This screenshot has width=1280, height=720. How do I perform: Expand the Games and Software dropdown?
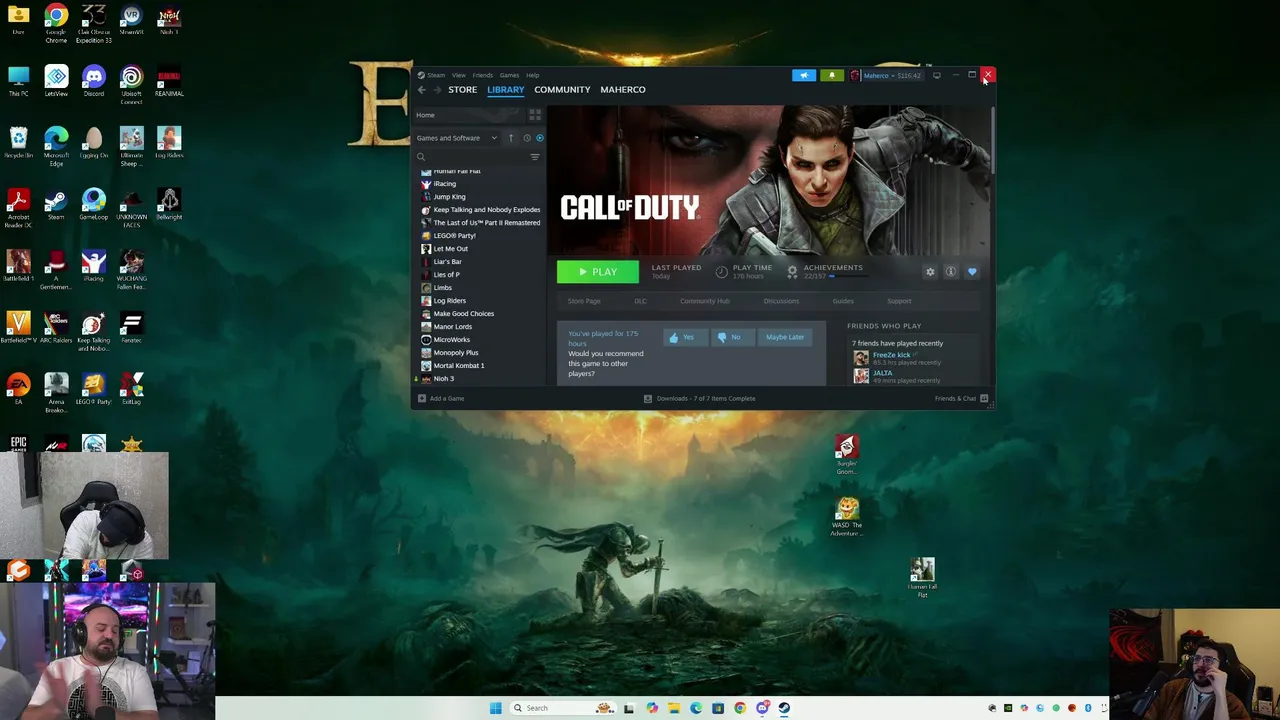point(457,138)
